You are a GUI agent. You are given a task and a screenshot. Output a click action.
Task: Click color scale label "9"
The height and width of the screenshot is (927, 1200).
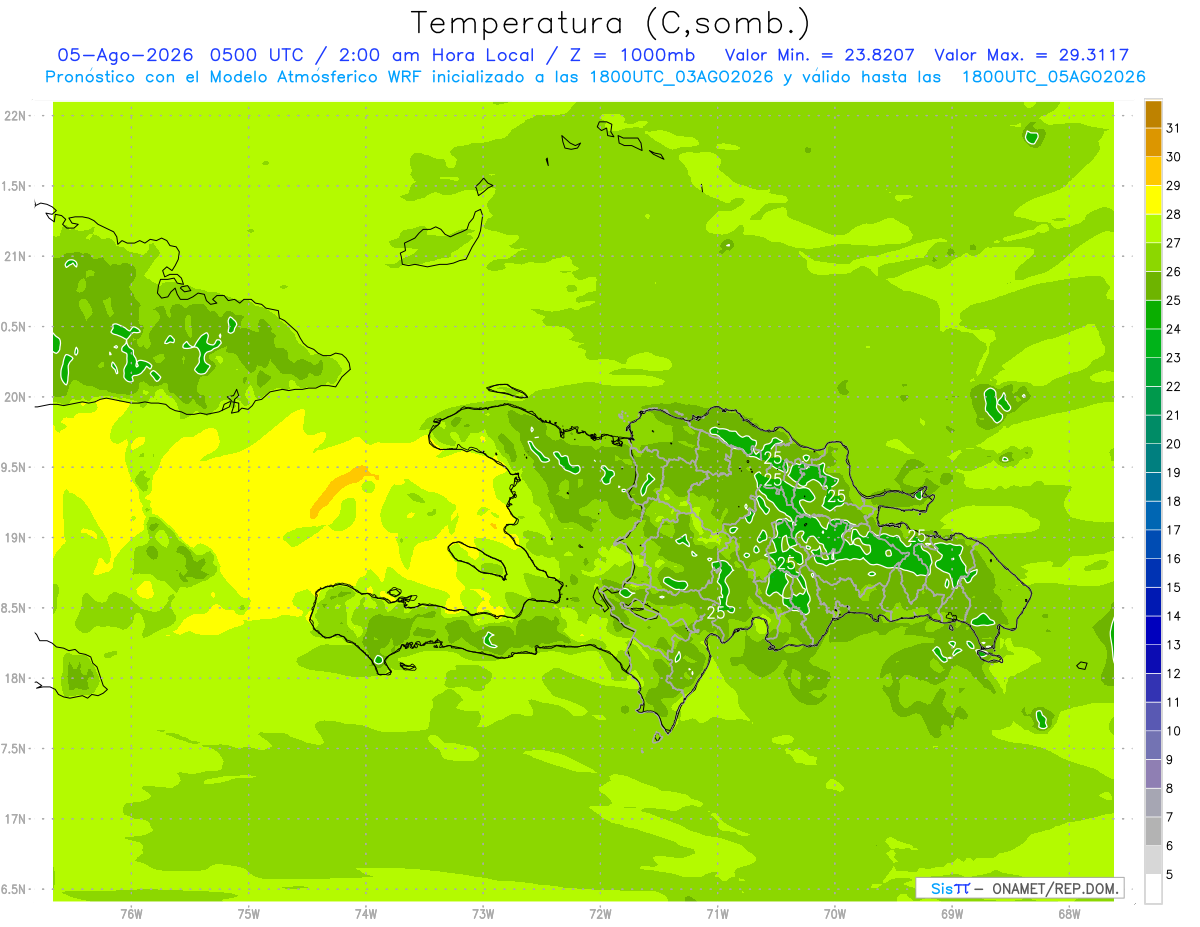tap(1170, 760)
